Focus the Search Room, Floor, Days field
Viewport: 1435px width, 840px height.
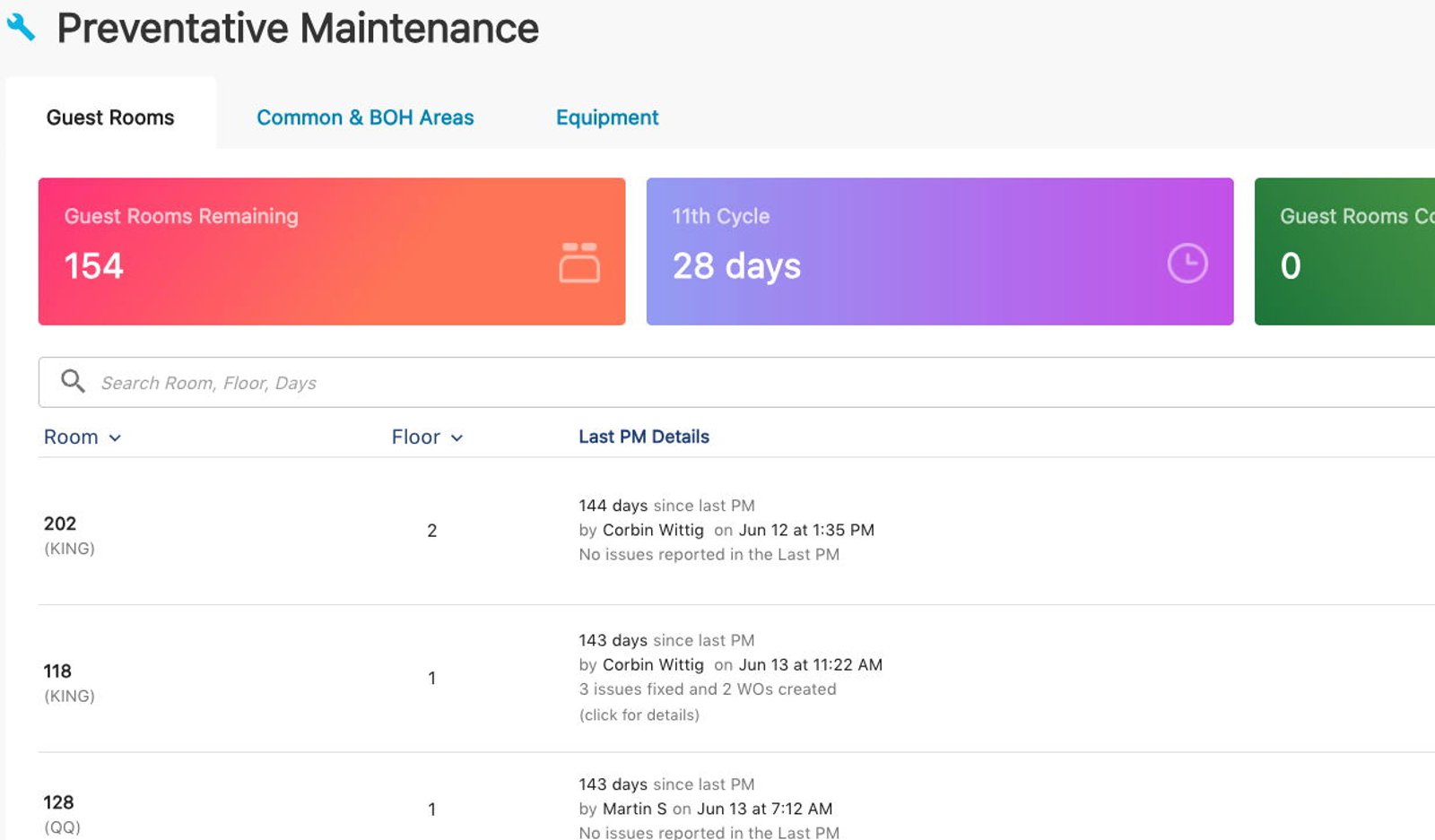click(735, 383)
